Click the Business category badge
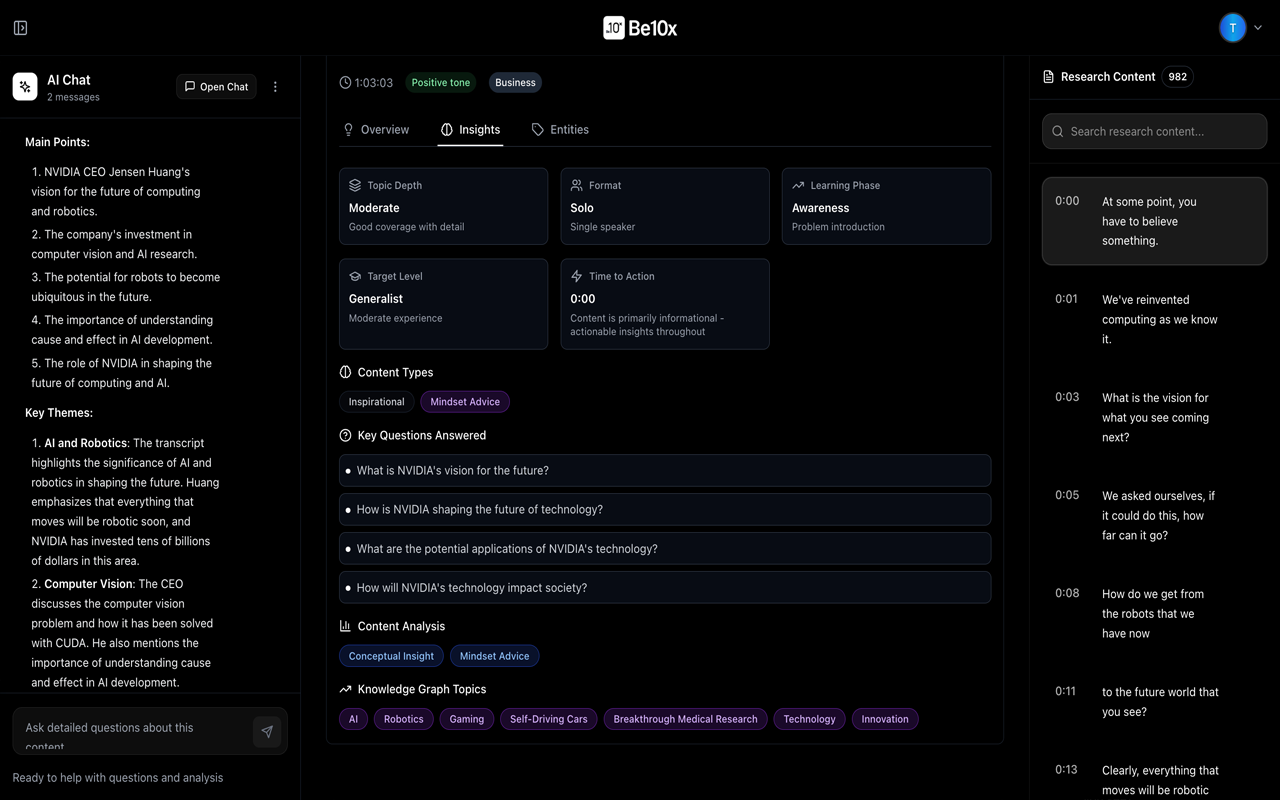 (515, 83)
